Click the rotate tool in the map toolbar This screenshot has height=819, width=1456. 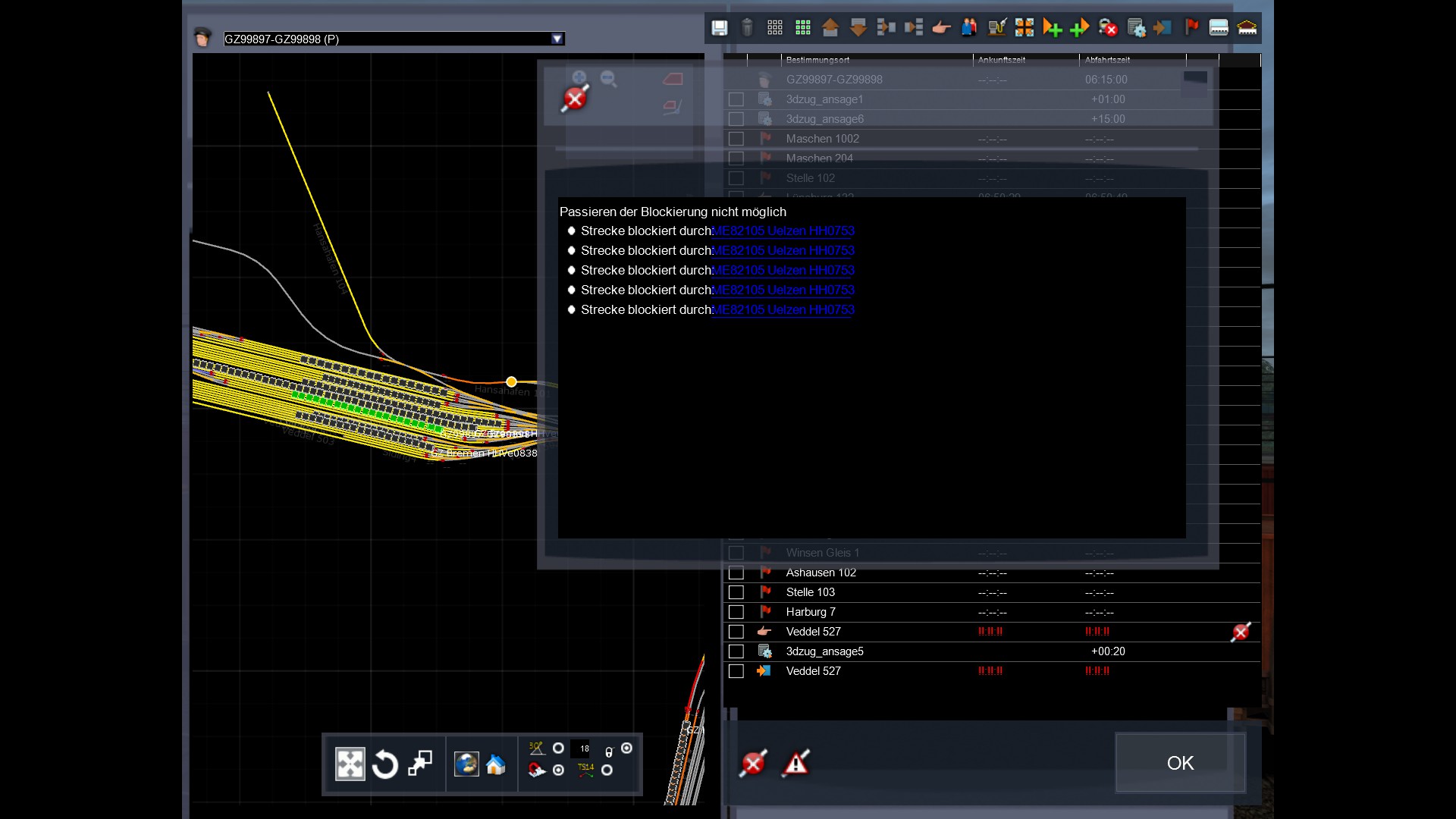[x=385, y=764]
